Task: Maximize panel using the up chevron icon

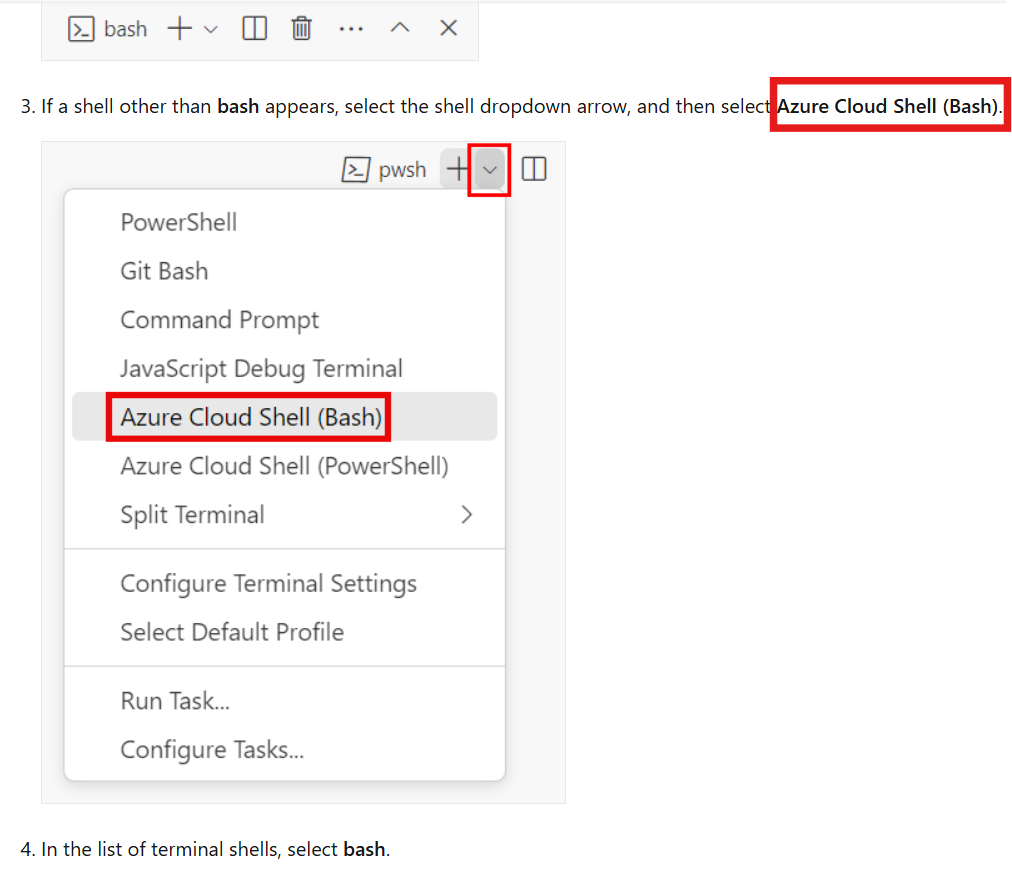Action: pos(400,27)
